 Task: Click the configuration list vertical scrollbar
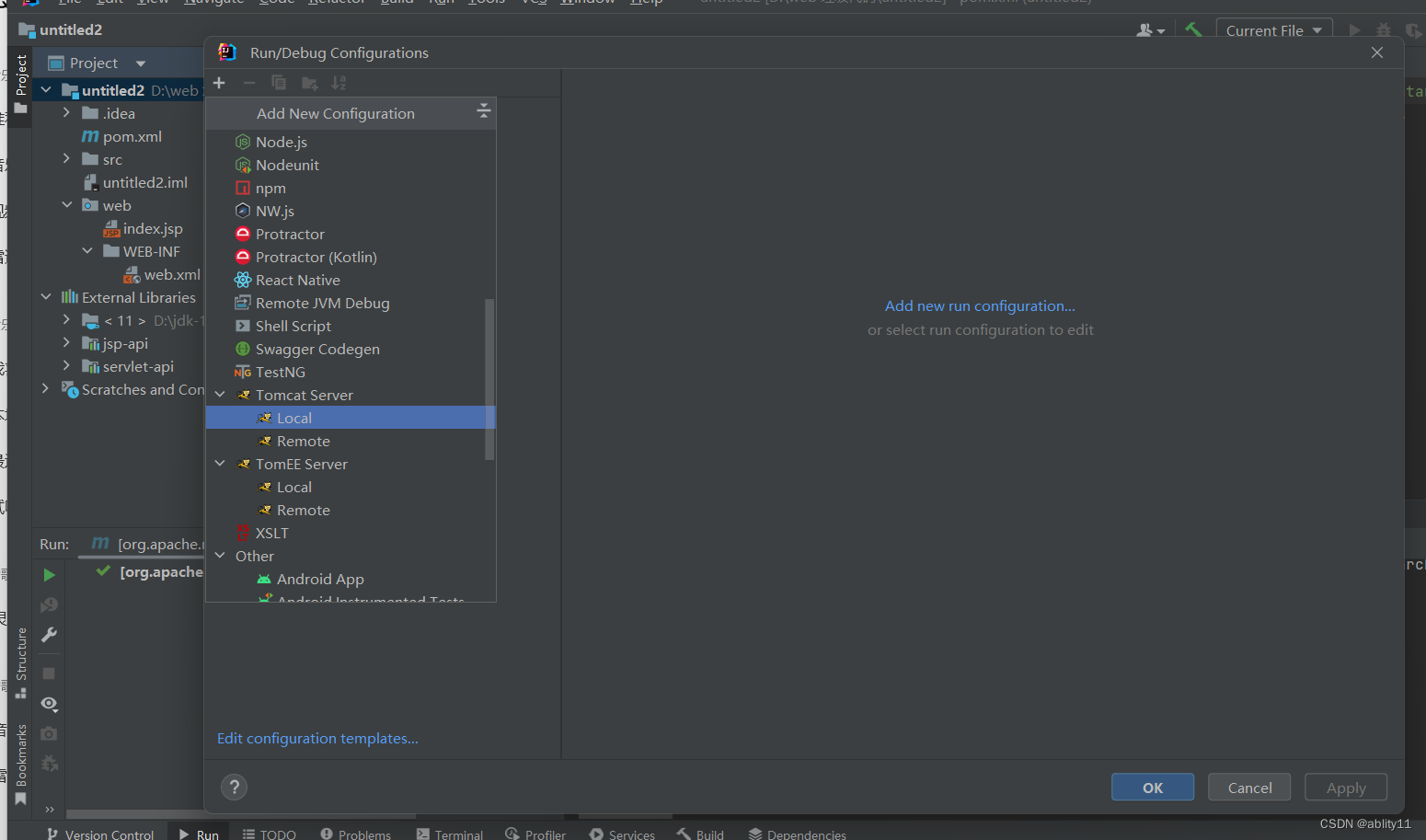[x=489, y=379]
